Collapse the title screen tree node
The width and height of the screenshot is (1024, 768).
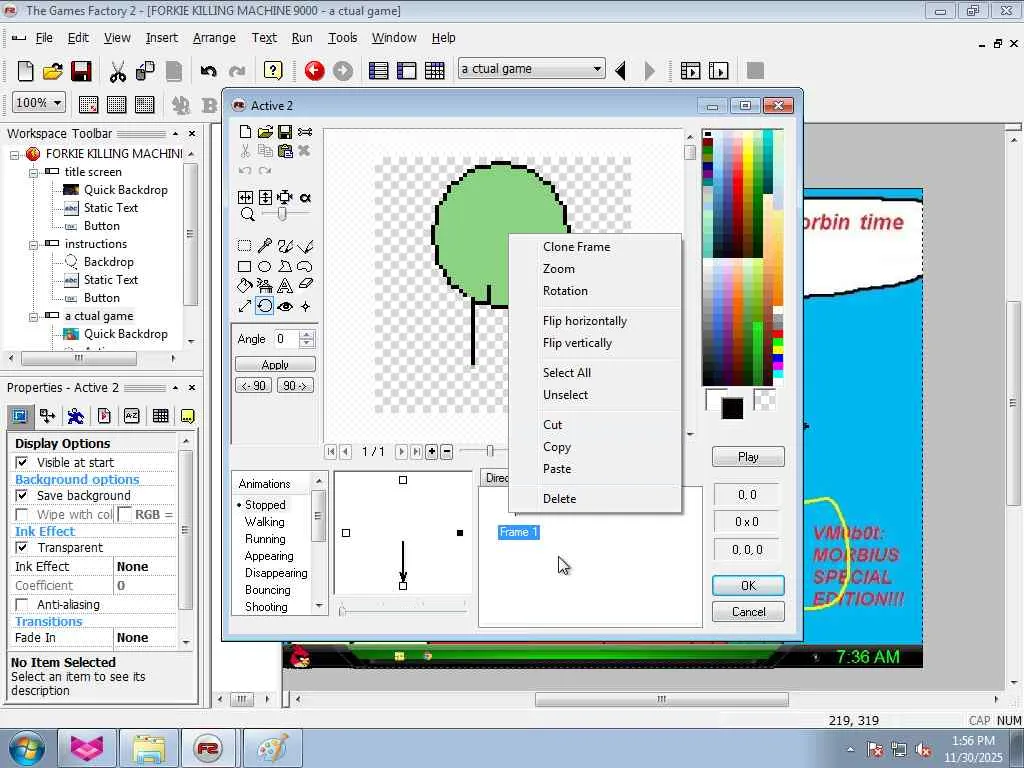click(33, 172)
